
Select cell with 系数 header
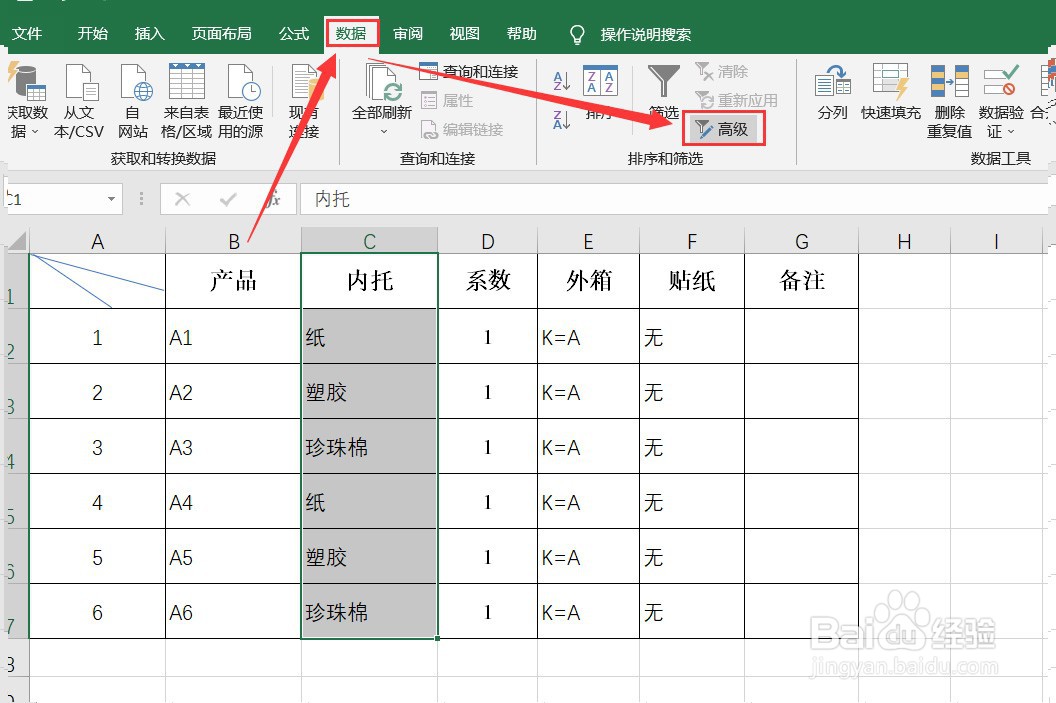pyautogui.click(x=488, y=281)
